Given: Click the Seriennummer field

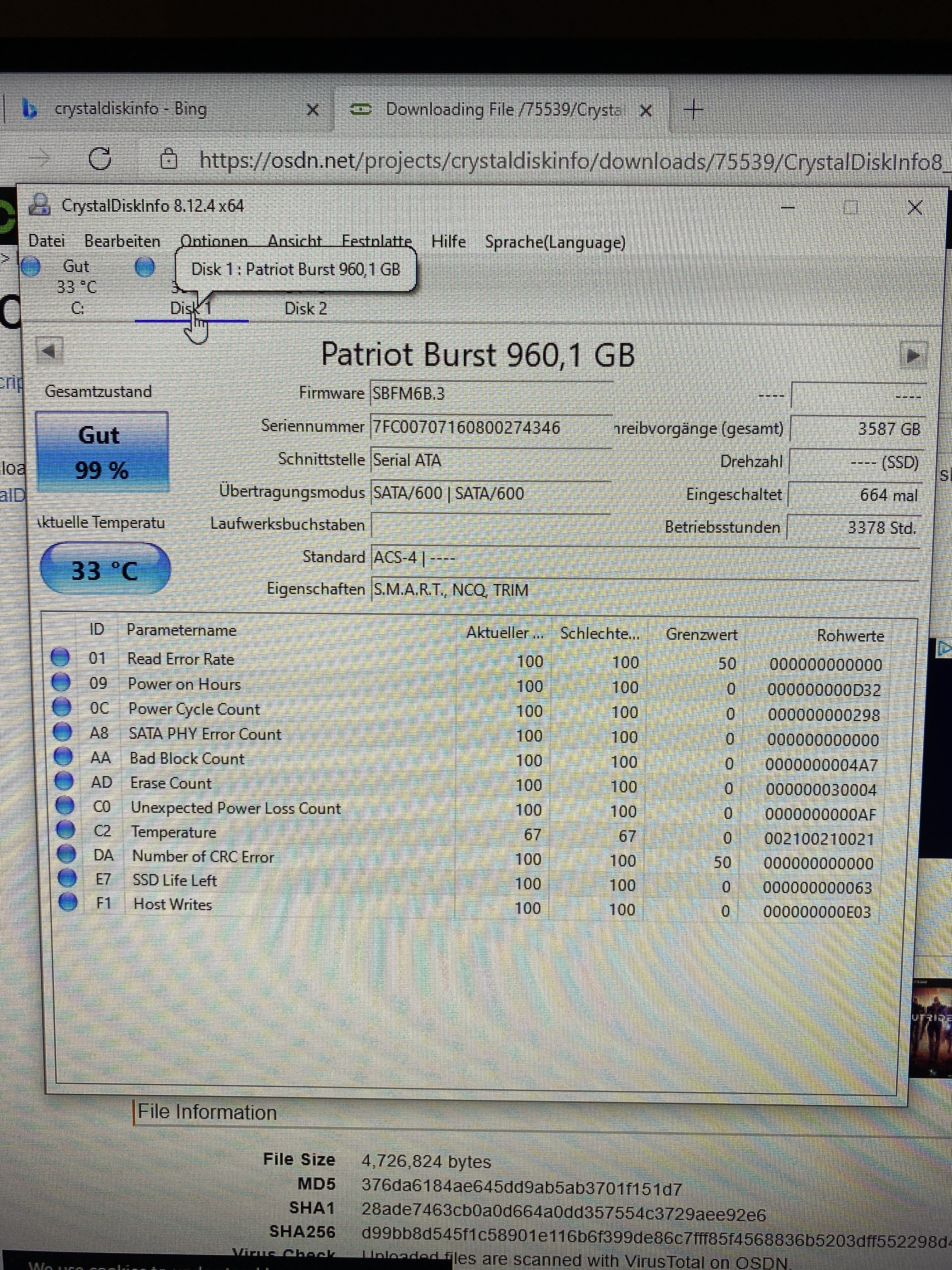Looking at the screenshot, I should point(490,428).
